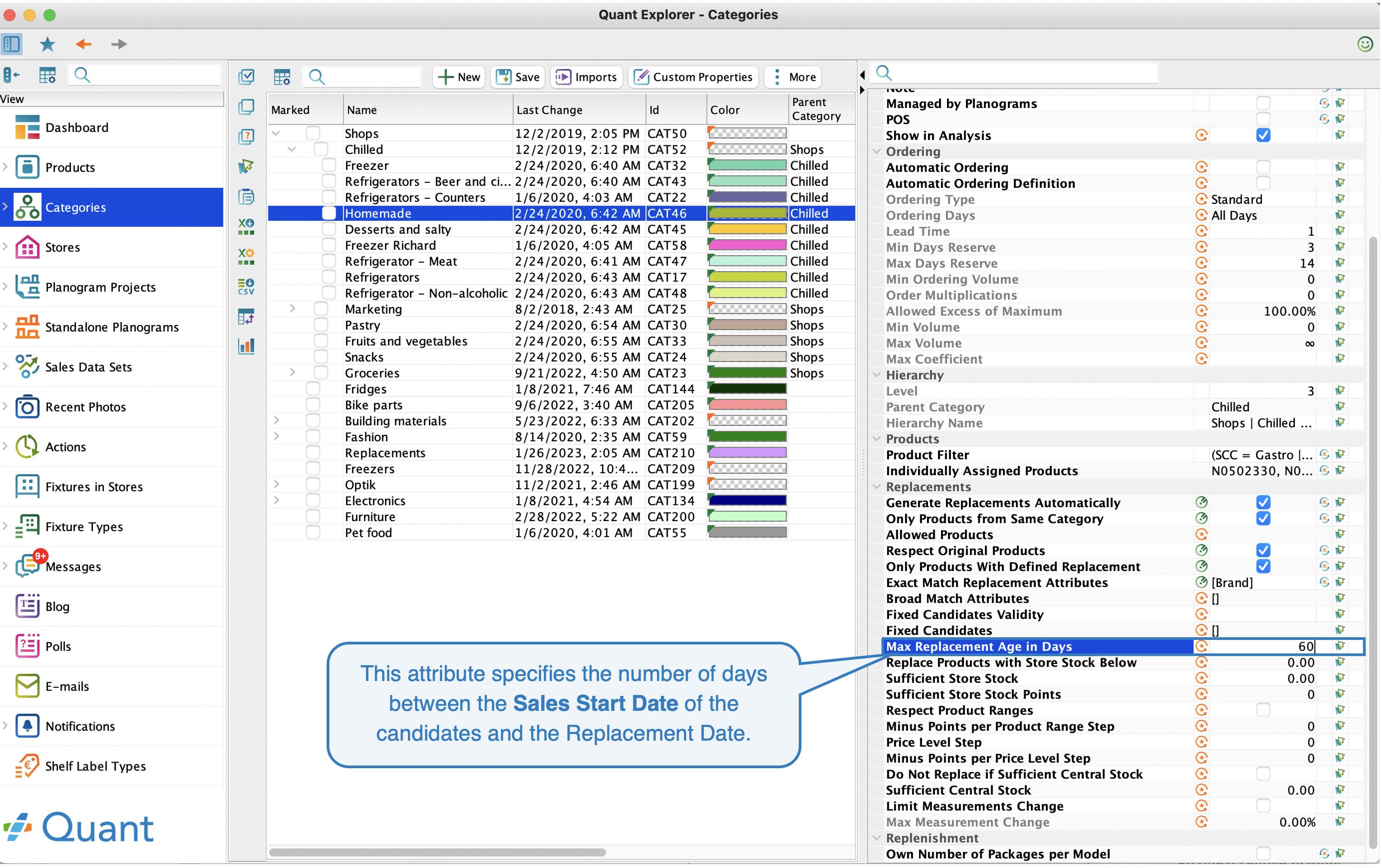Click the green smiley feedback icon
Viewport: 1382px width, 868px height.
(1365, 44)
